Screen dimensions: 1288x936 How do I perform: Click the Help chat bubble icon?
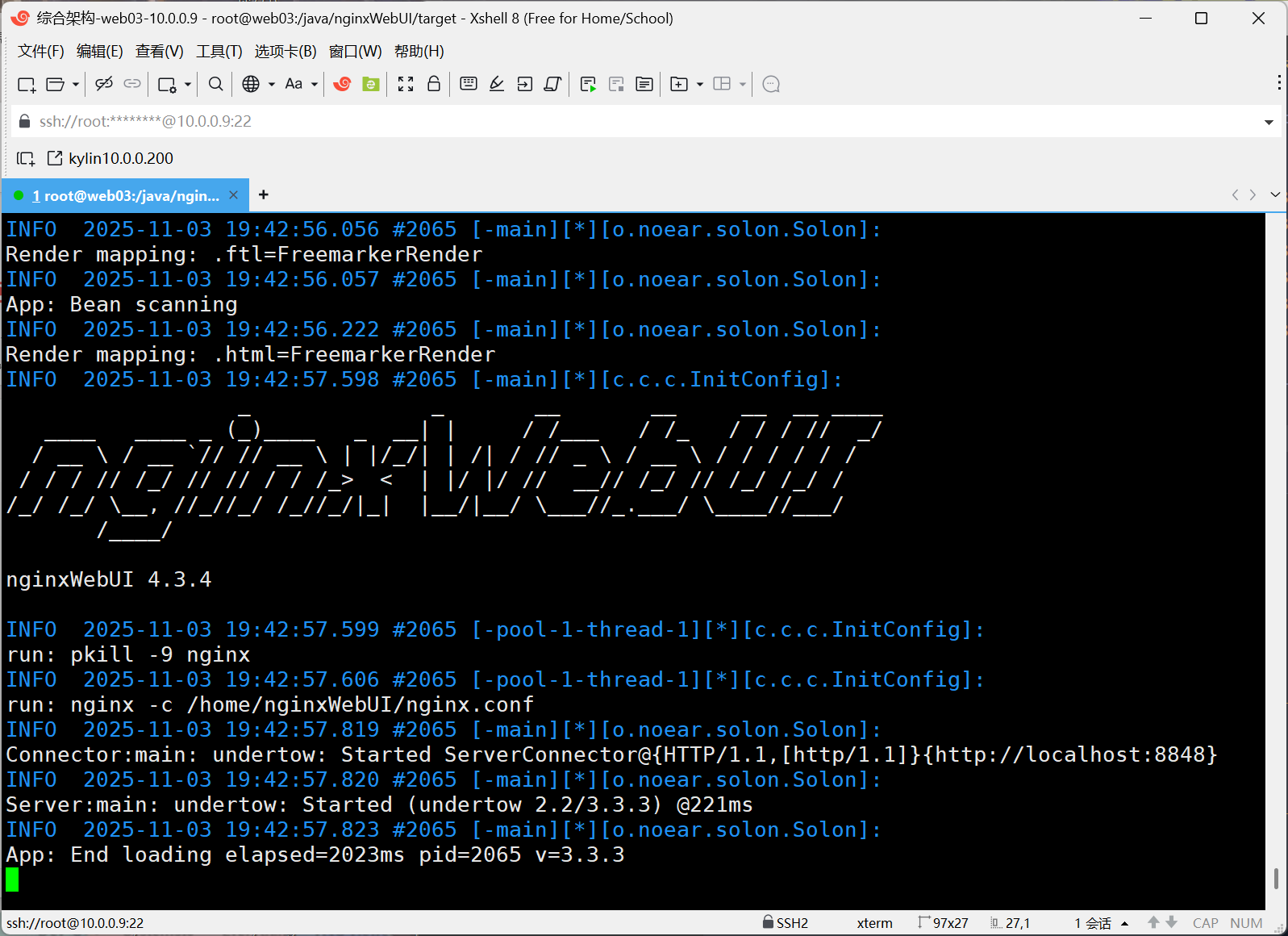click(771, 84)
